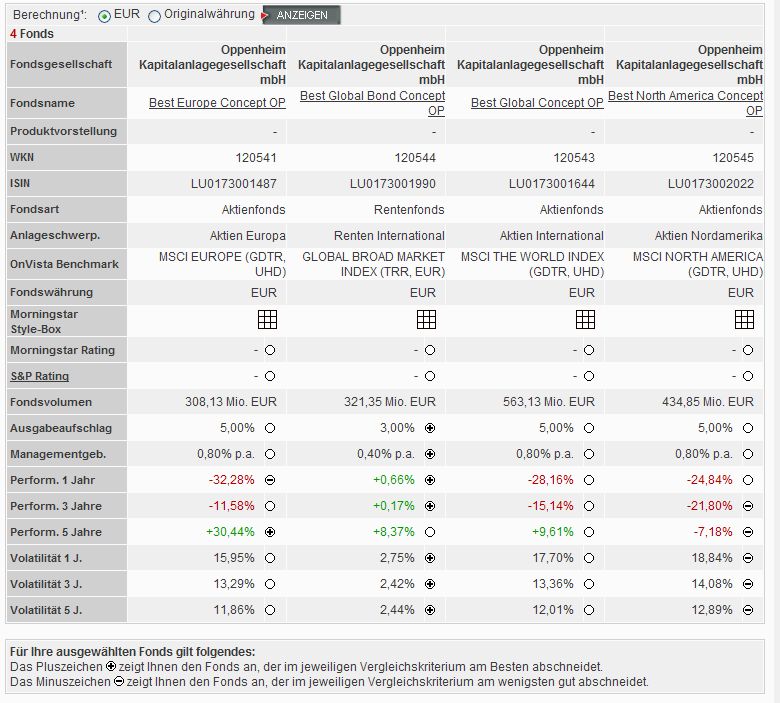The height and width of the screenshot is (703, 780).
Task: Click the Volatilität 3 J. row header
Action: [x=67, y=584]
